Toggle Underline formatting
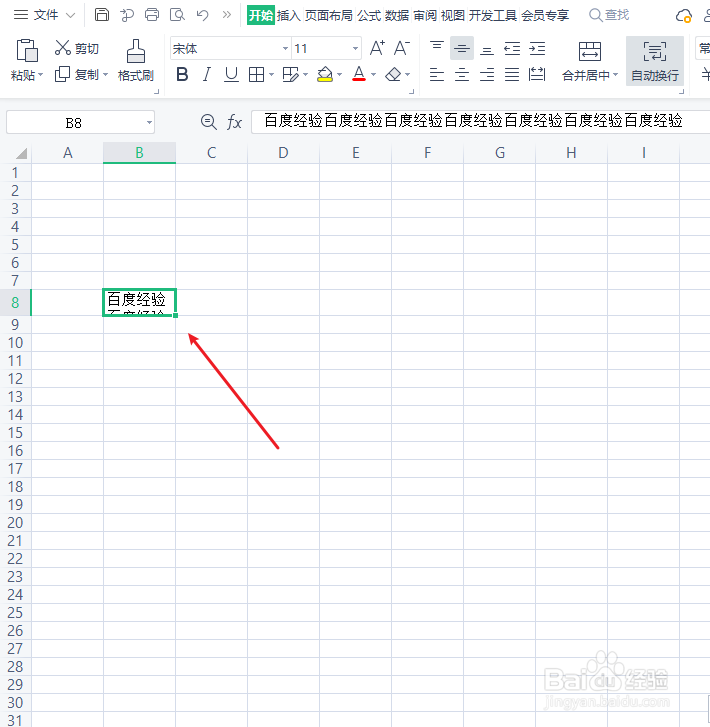 point(231,74)
